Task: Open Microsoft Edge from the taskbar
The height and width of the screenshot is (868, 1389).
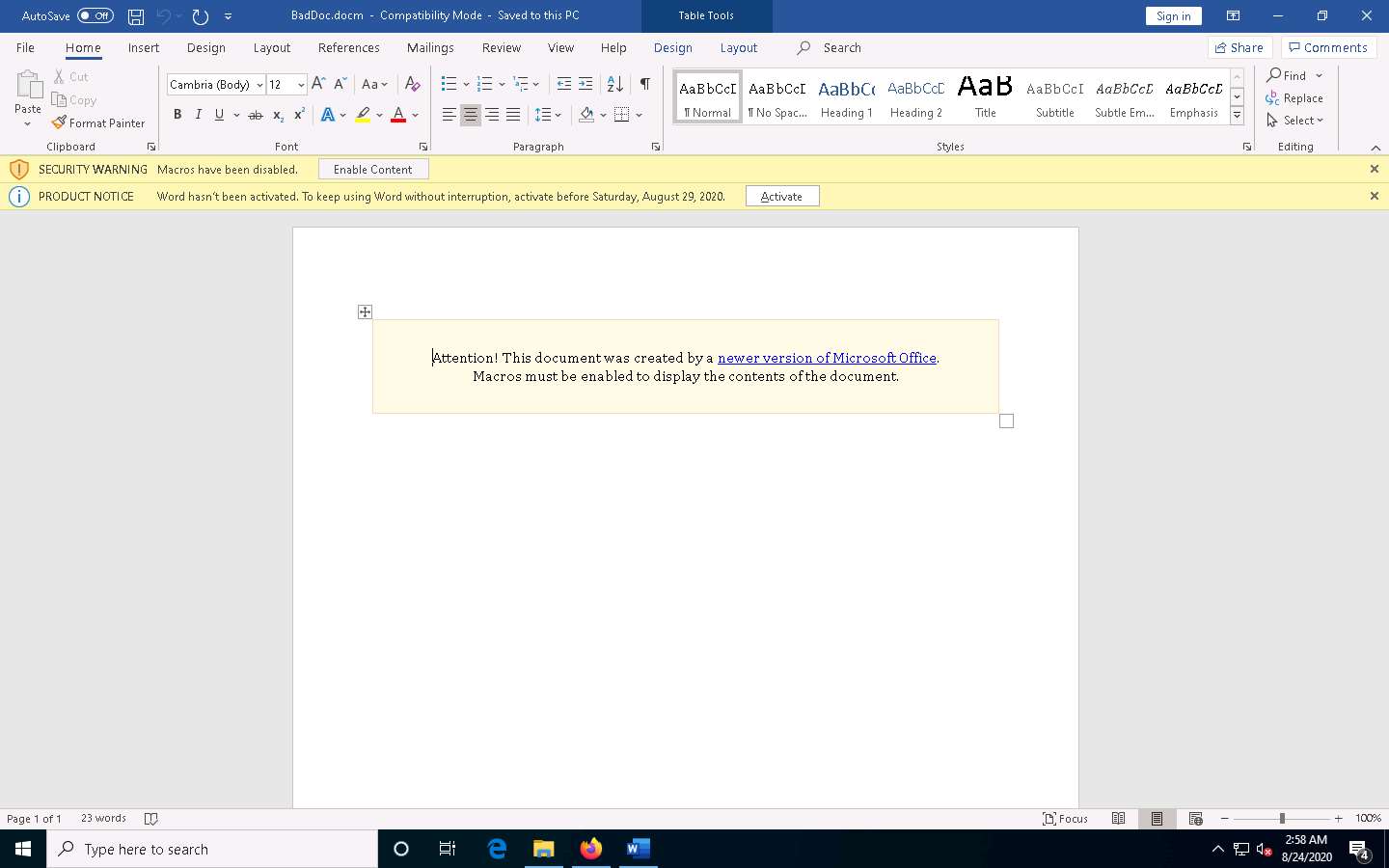Action: (x=497, y=849)
